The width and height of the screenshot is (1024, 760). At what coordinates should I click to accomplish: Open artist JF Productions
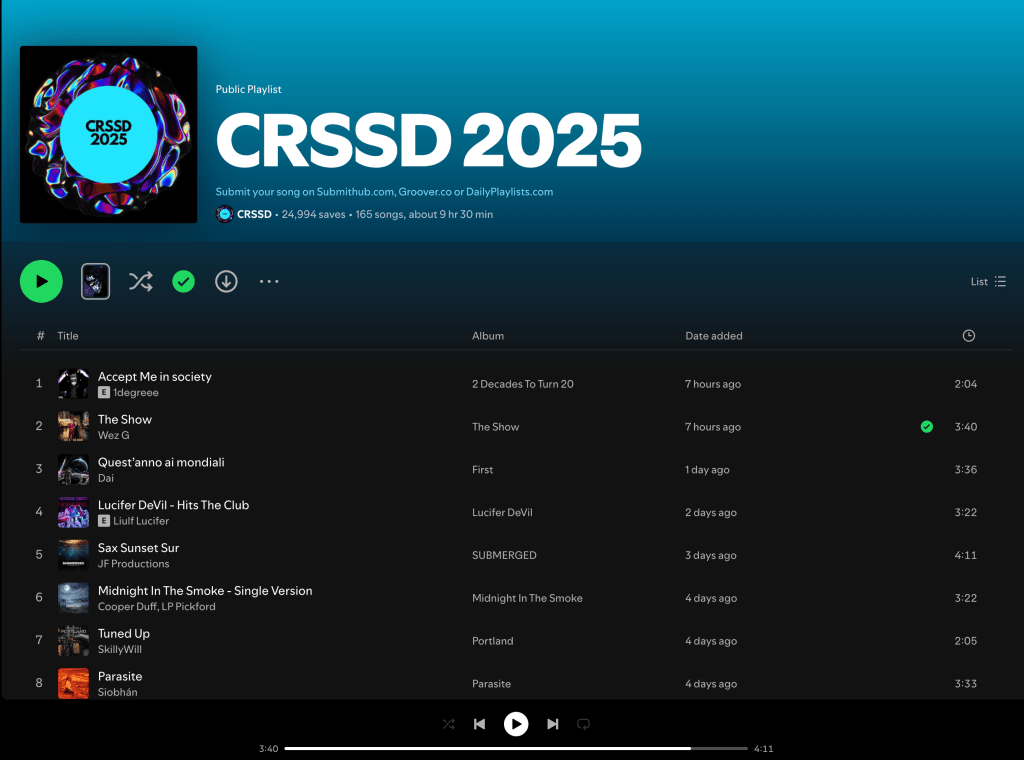click(x=133, y=564)
